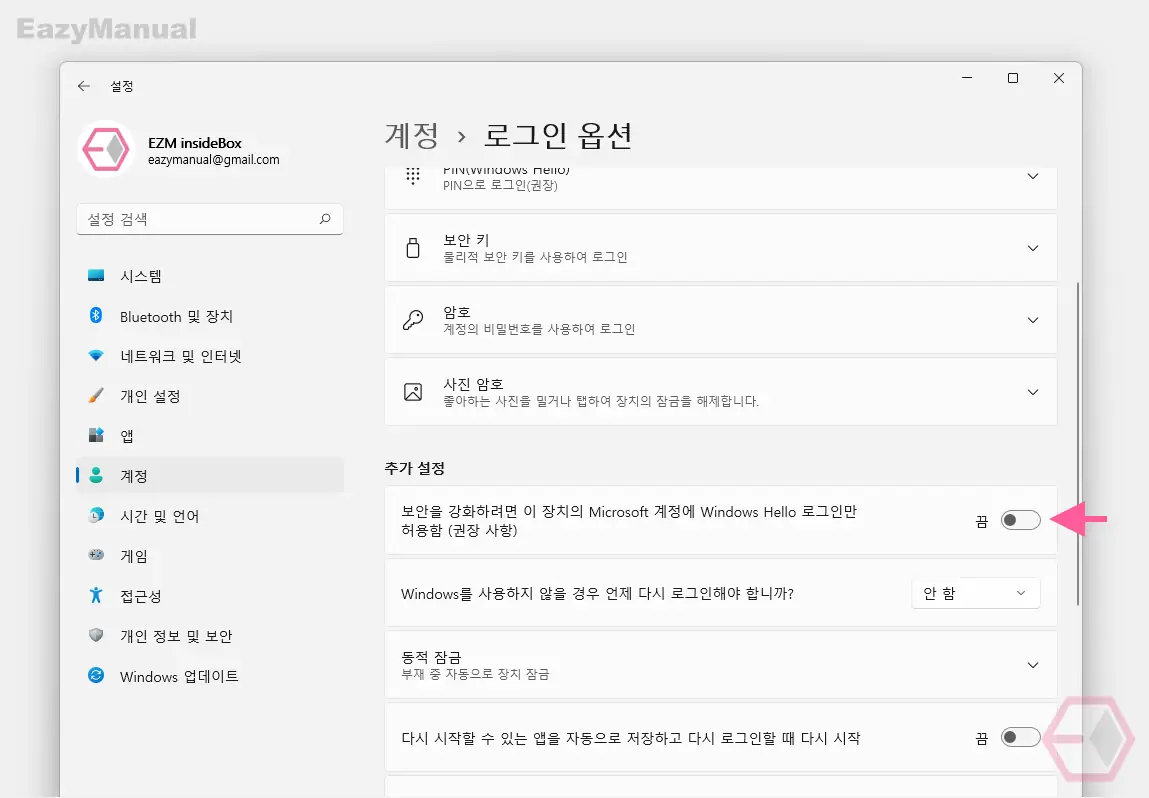Minimize the 설정 window
The width and height of the screenshot is (1149, 798).
pyautogui.click(x=967, y=78)
